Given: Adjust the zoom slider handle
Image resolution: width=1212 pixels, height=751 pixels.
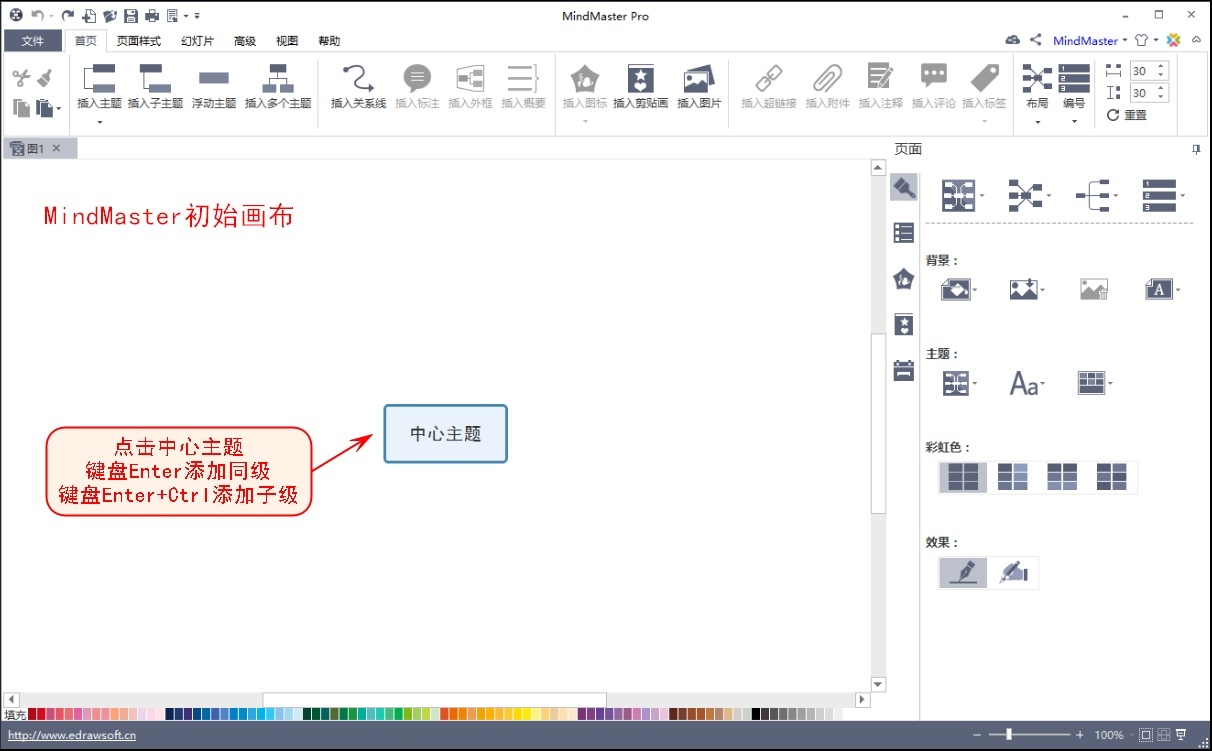Looking at the screenshot, I should point(1009,735).
